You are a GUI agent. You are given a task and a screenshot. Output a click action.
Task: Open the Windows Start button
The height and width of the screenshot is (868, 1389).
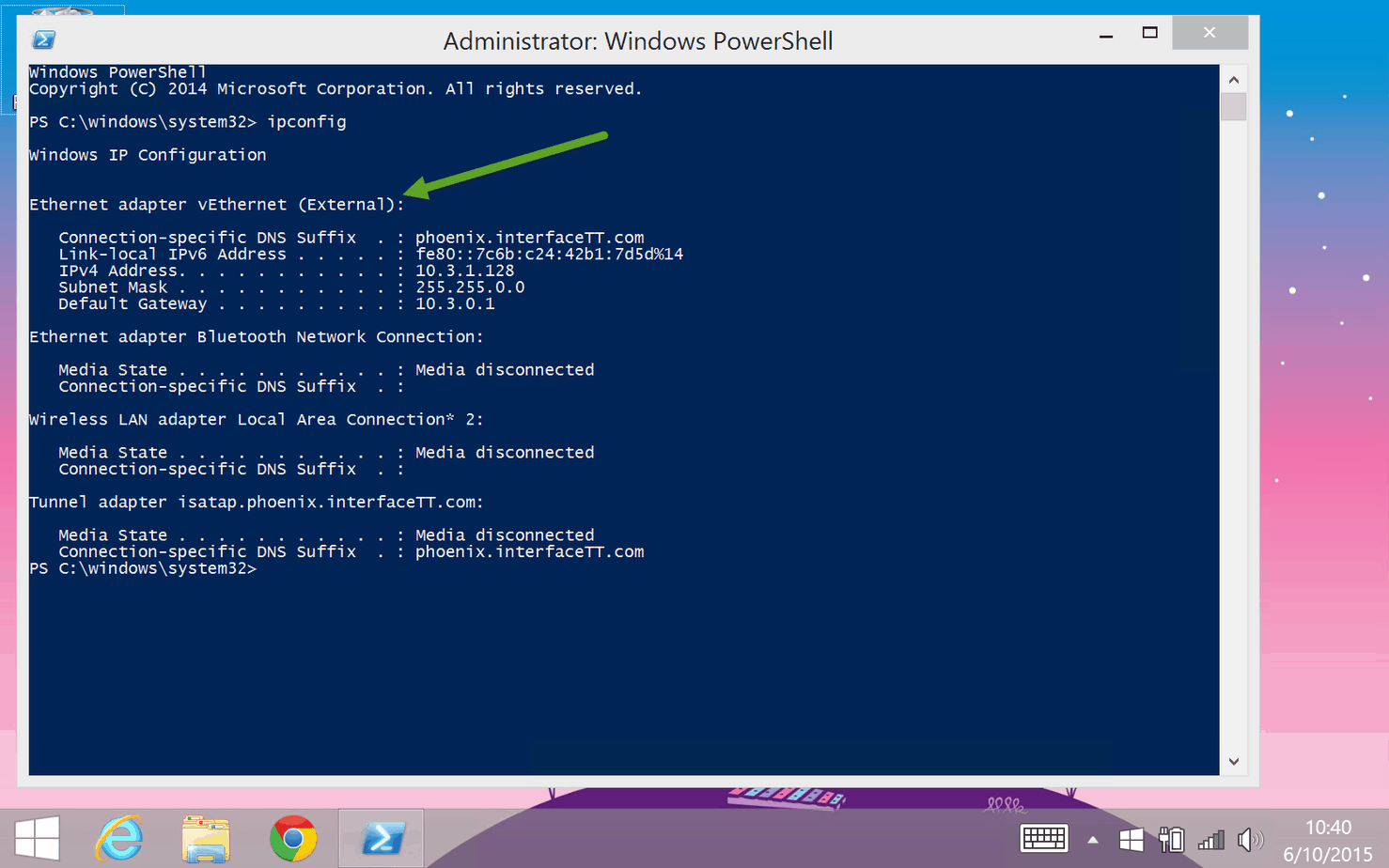pos(37,838)
